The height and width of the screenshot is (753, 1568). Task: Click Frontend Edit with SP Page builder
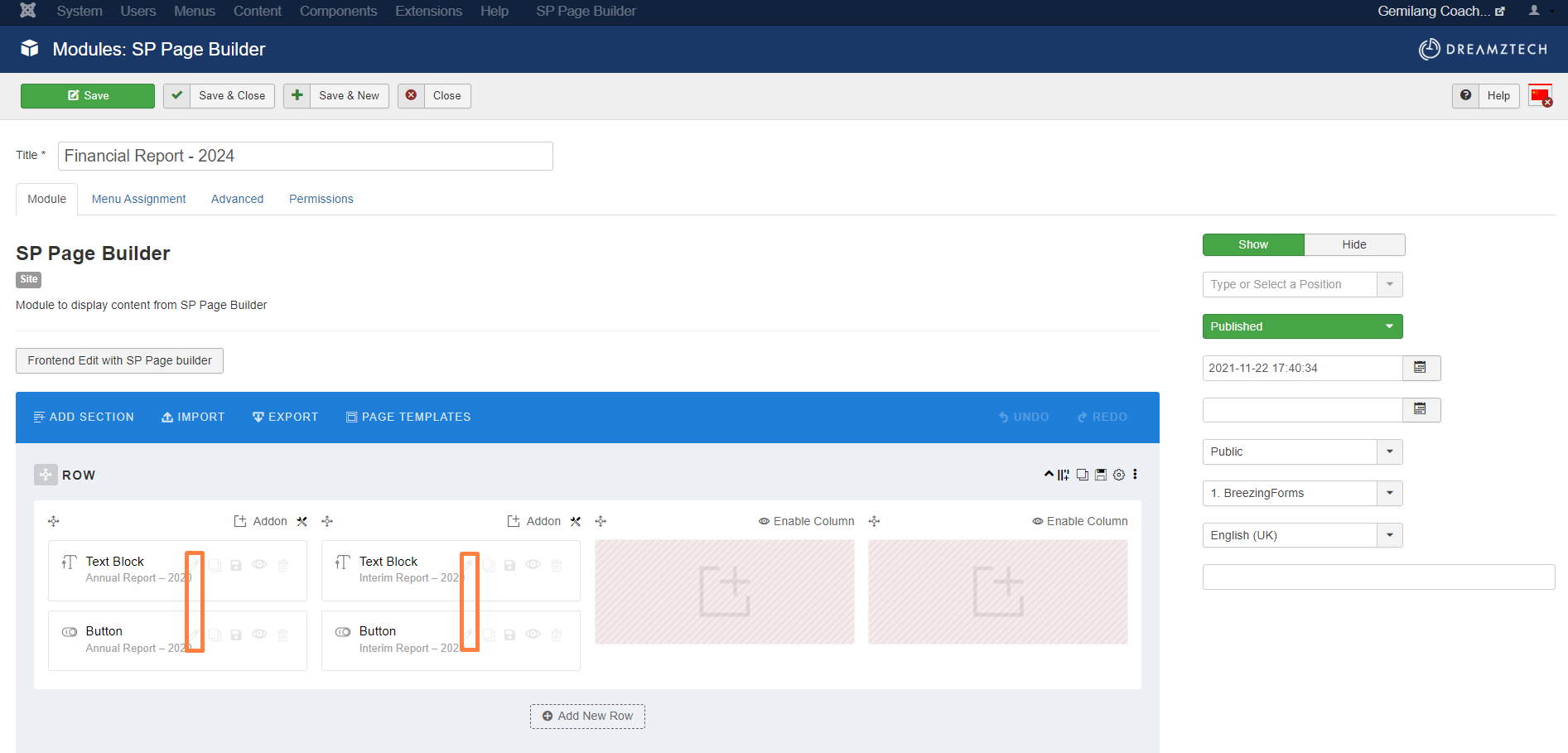(x=119, y=360)
